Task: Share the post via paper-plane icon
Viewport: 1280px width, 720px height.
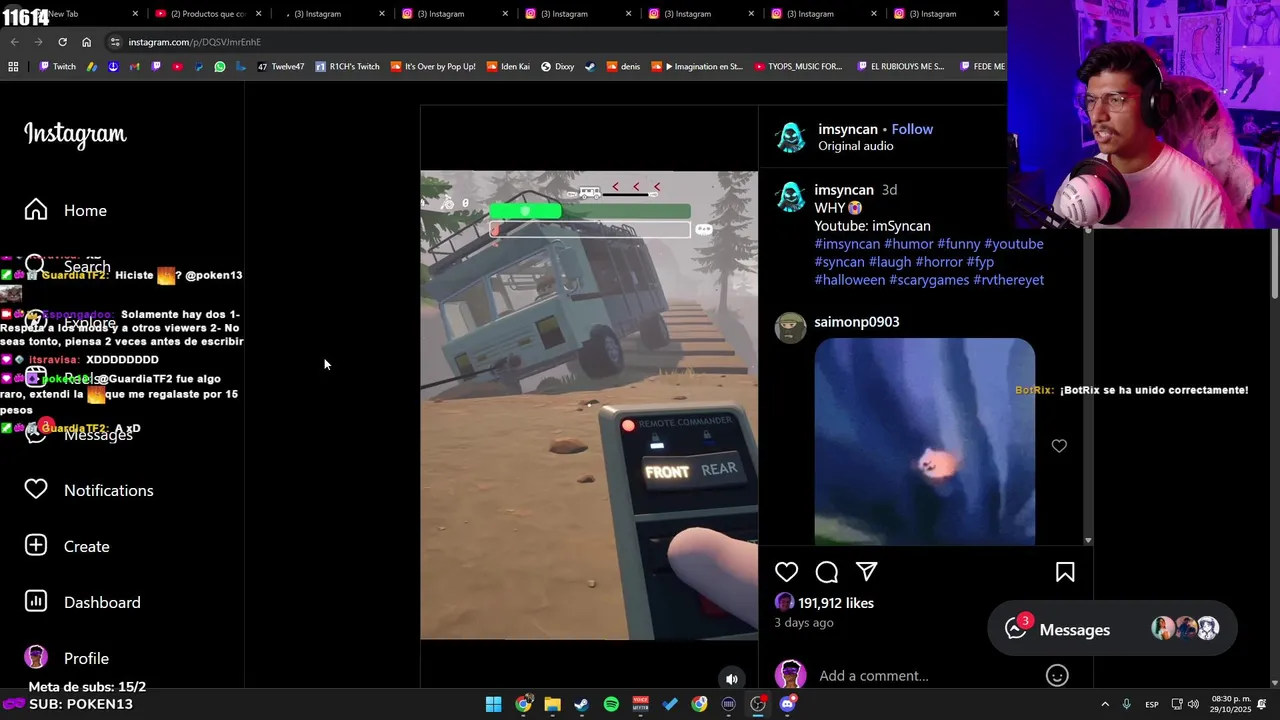Action: 866,572
